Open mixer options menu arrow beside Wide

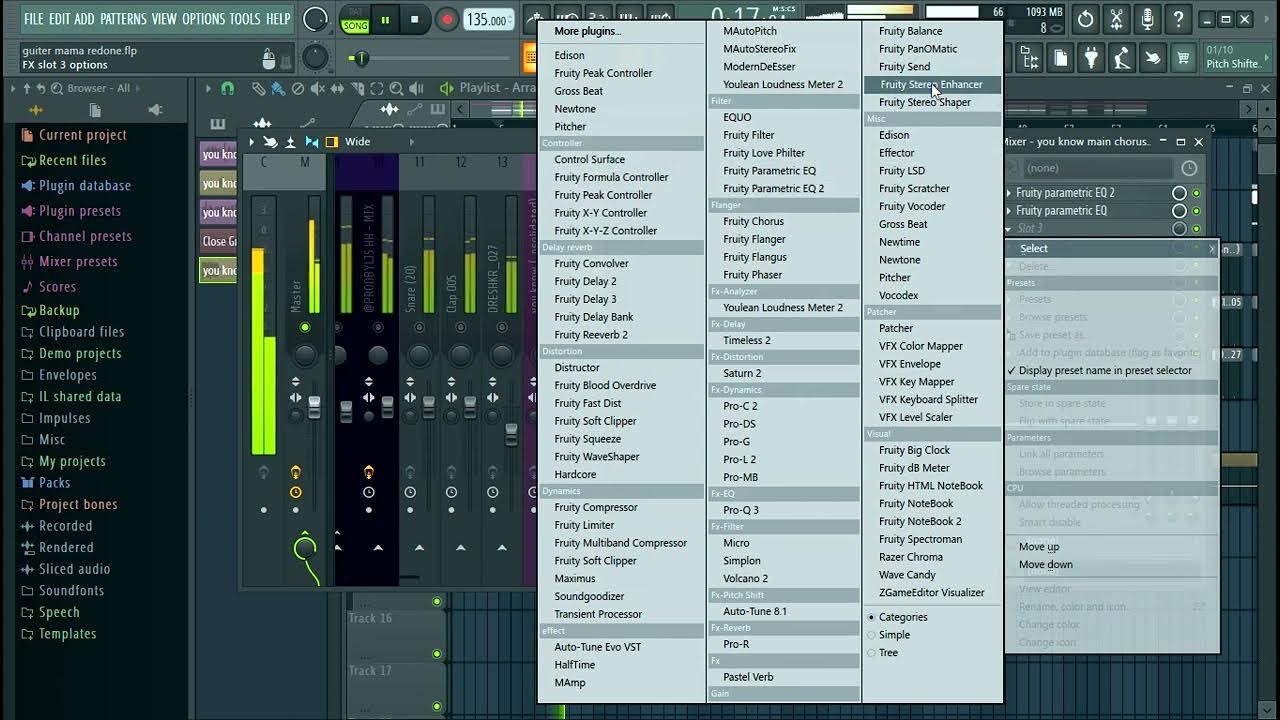[251, 142]
